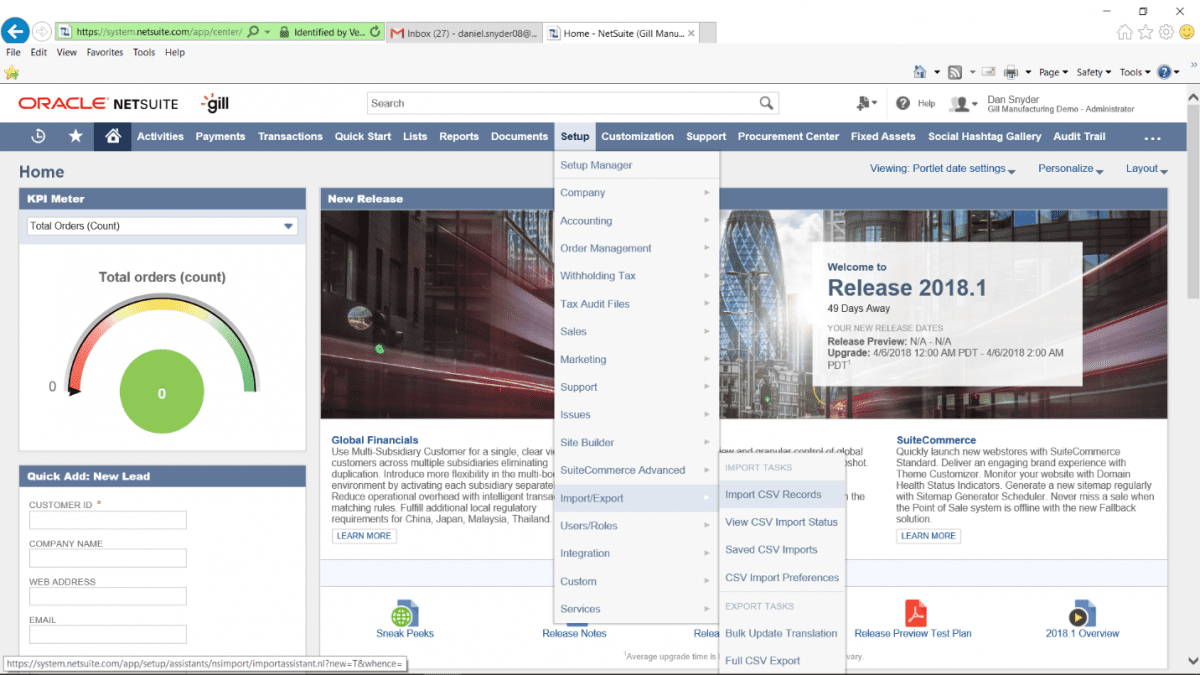Click the Sneak Peeks globe icon
Viewport: 1200px width, 675px height.
tap(404, 617)
